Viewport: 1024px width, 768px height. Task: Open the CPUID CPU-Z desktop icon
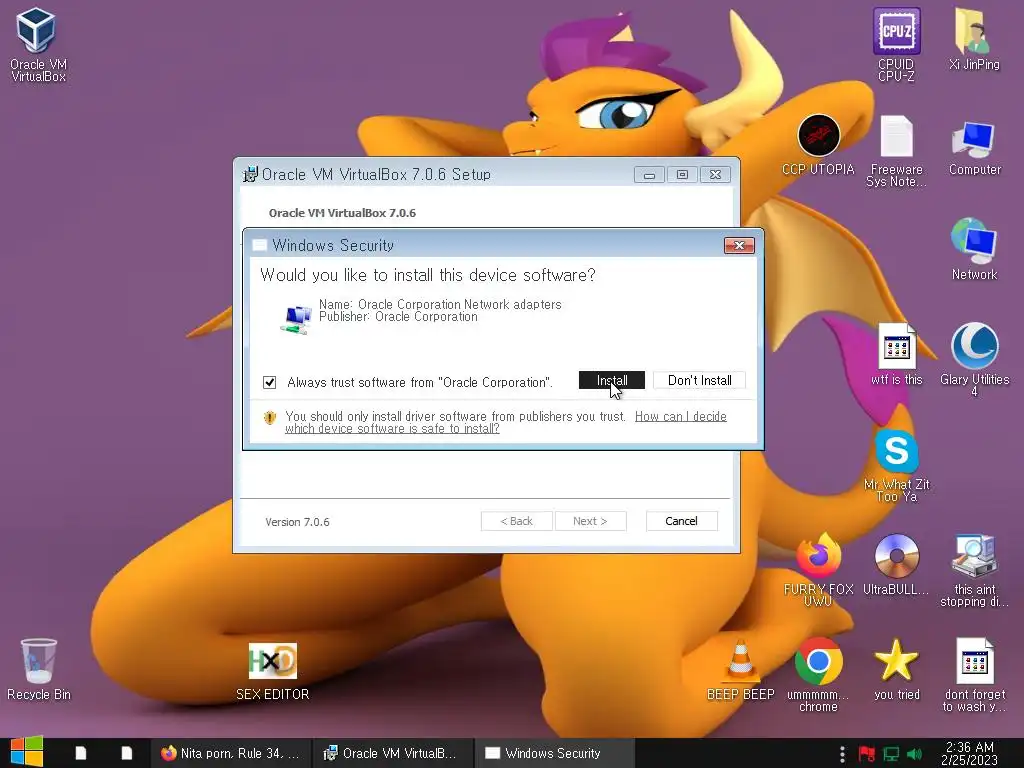click(x=896, y=44)
